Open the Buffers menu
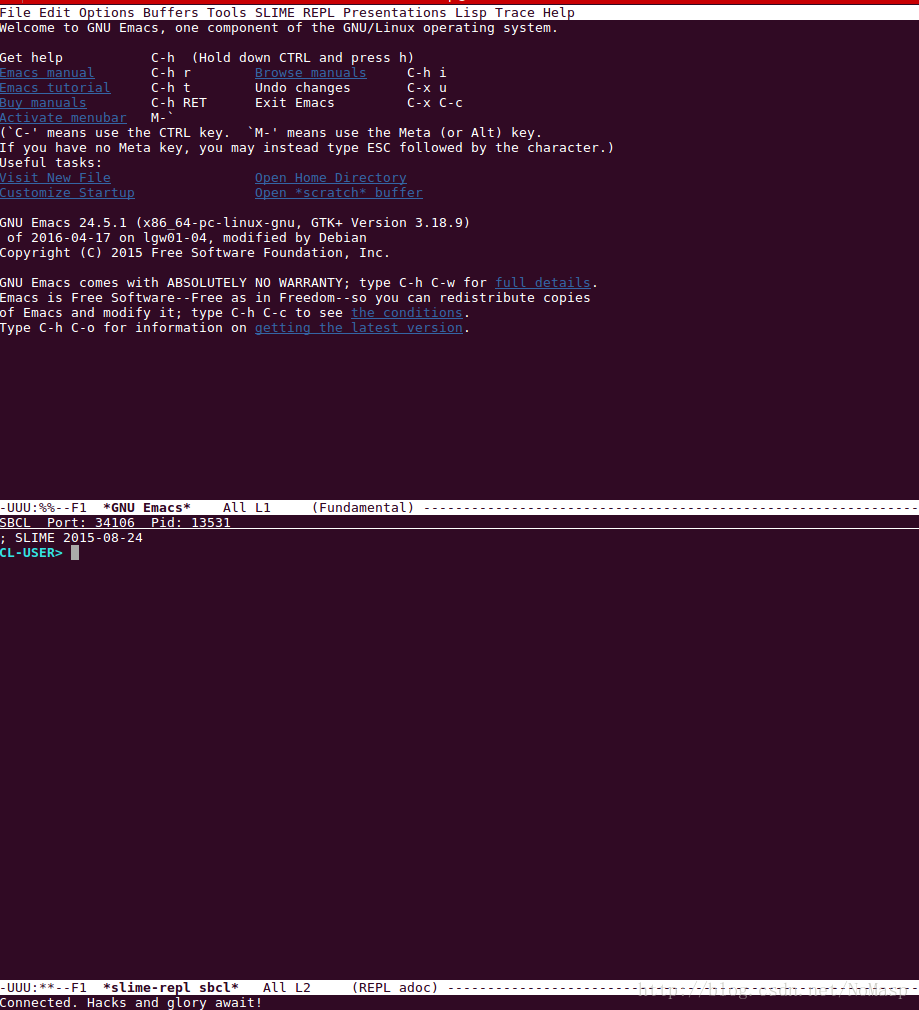This screenshot has width=919, height=1010. (171, 13)
